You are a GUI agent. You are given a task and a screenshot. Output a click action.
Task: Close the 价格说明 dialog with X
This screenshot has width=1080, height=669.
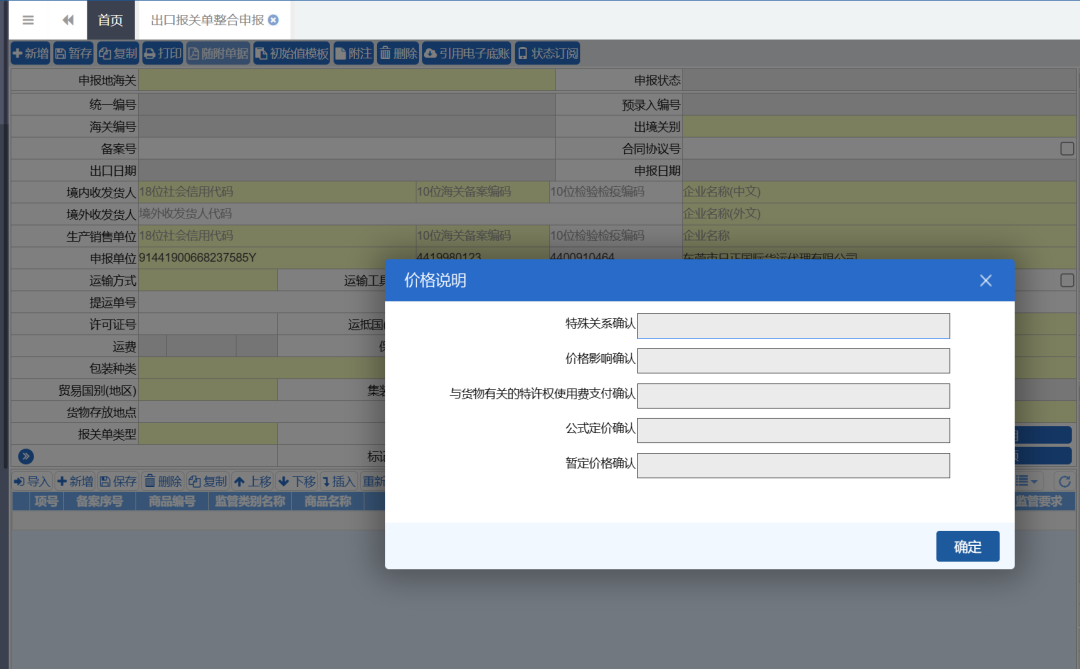pyautogui.click(x=985, y=281)
